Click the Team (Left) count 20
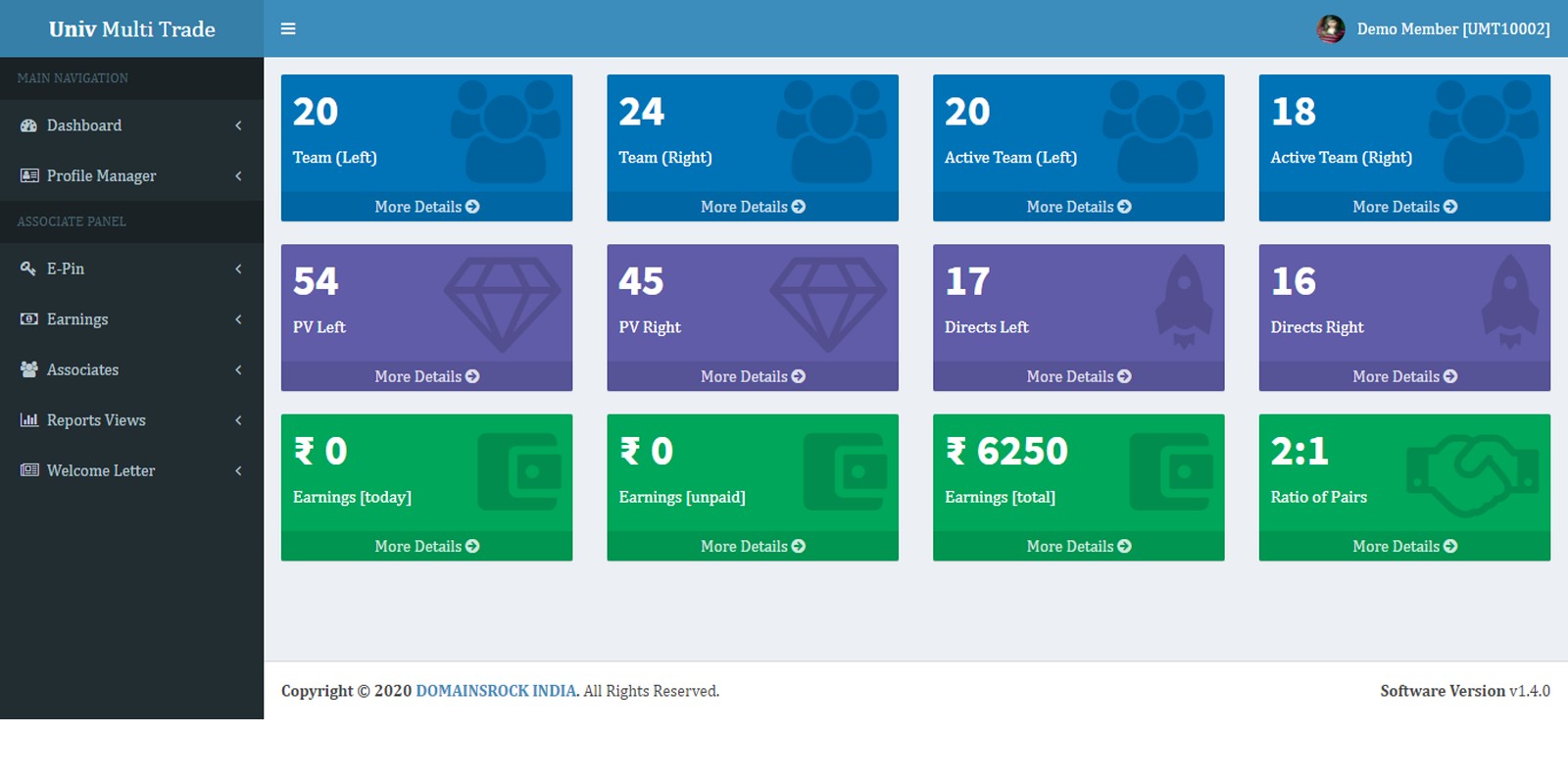The height and width of the screenshot is (784, 1568). (316, 112)
